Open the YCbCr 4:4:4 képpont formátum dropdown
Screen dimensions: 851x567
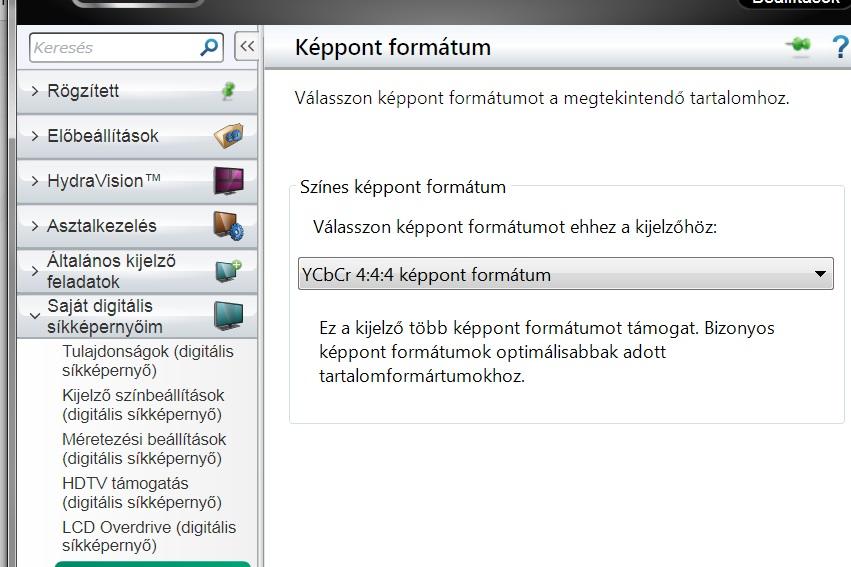[x=566, y=274]
